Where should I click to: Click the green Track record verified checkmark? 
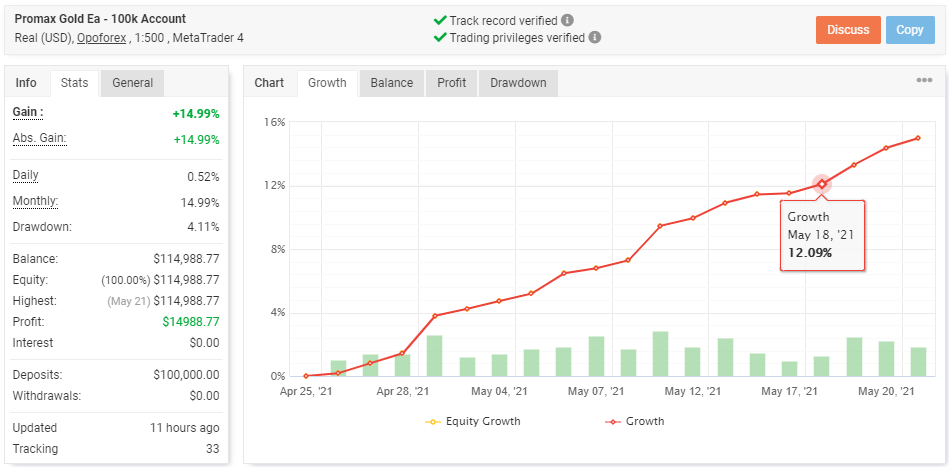(440, 20)
